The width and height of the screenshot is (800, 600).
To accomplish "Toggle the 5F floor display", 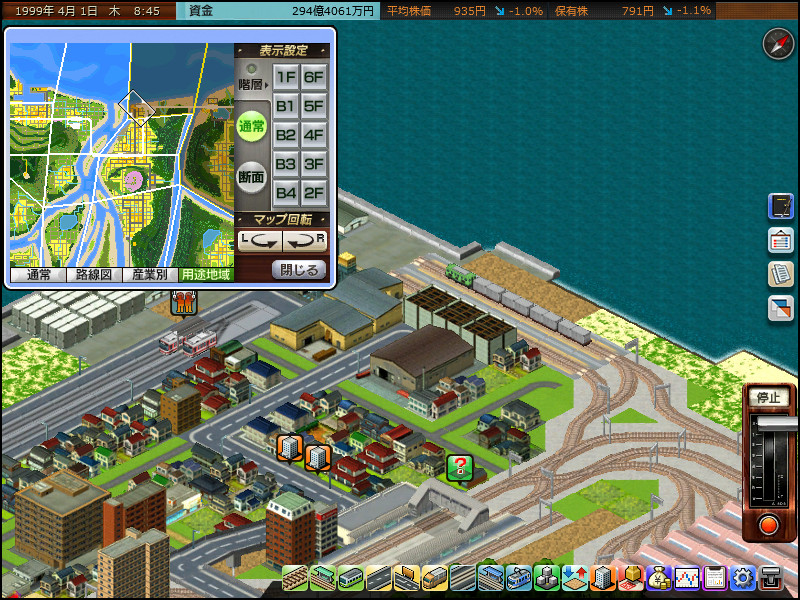I will (314, 106).
